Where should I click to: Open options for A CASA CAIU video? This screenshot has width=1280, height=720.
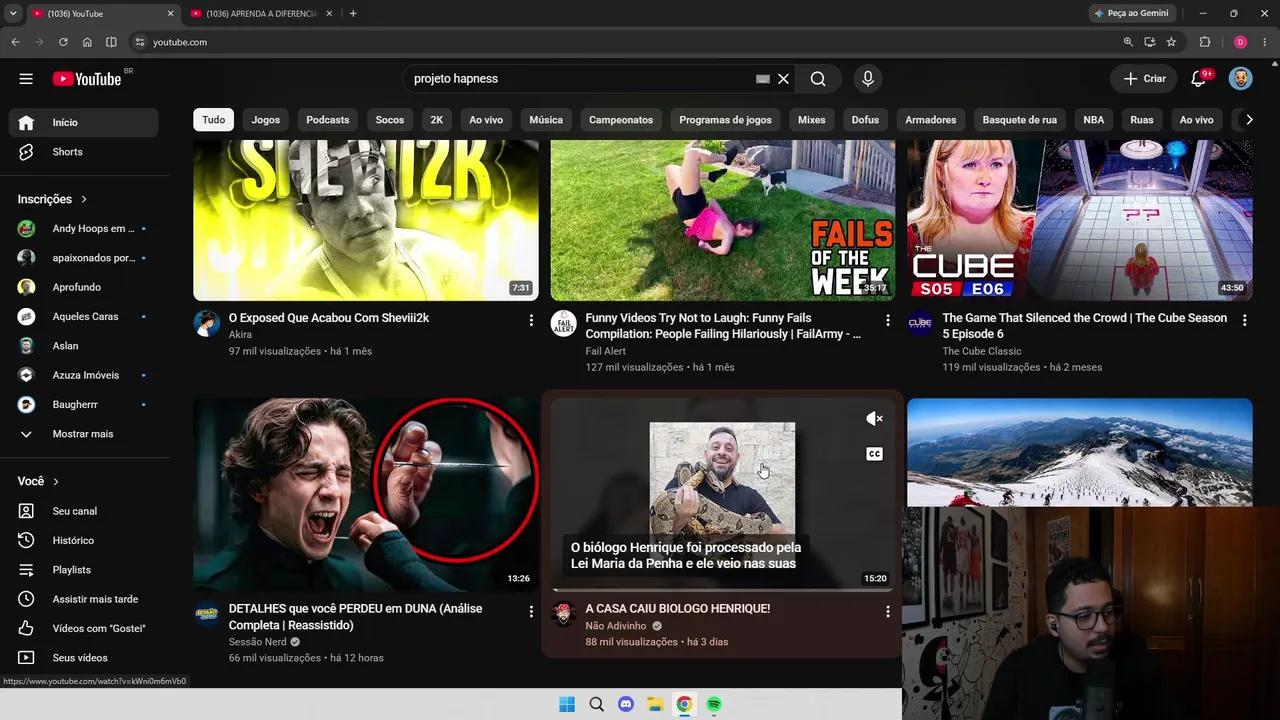888,611
